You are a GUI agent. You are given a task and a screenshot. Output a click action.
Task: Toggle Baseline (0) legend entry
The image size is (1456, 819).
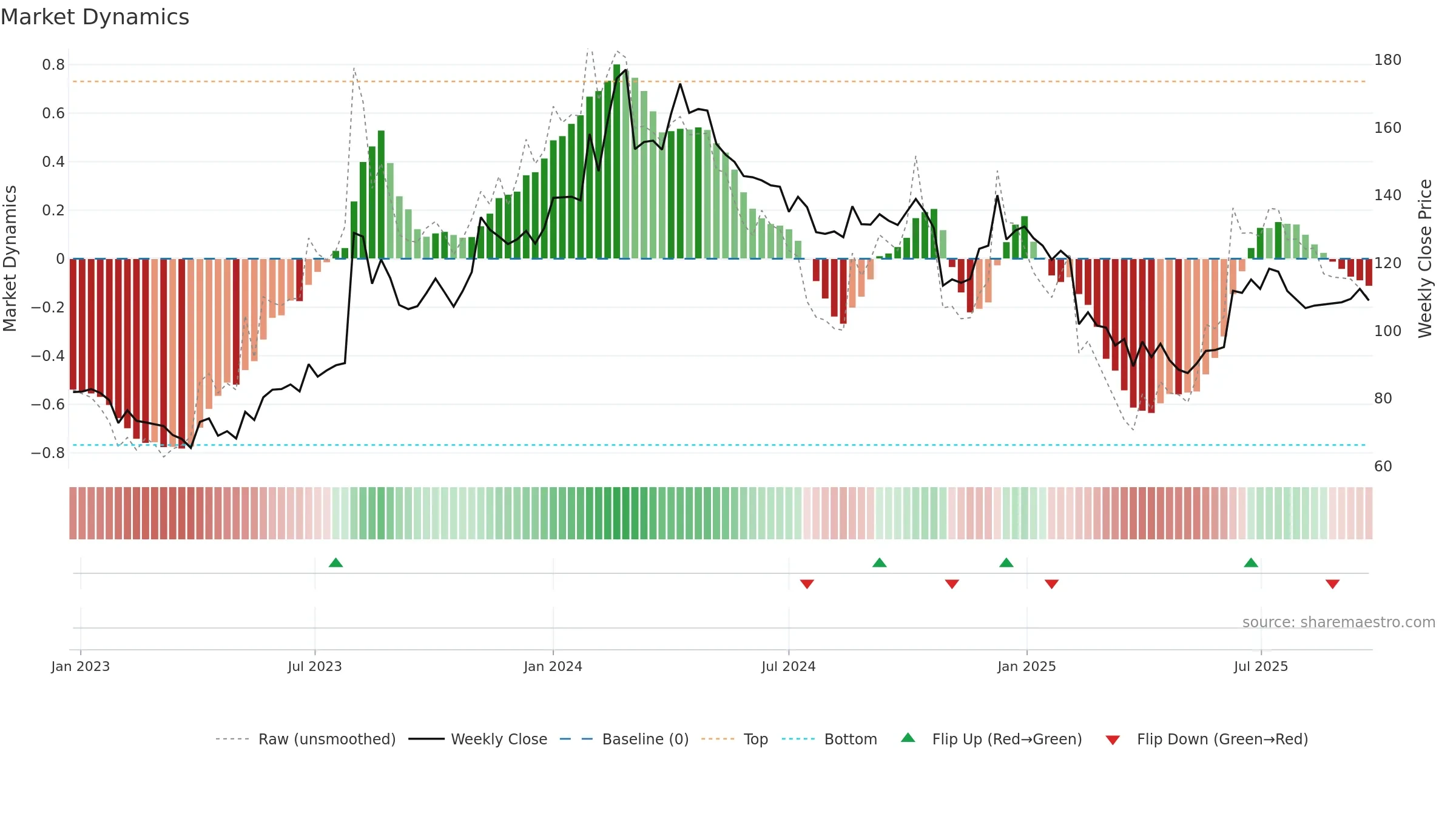click(x=624, y=739)
